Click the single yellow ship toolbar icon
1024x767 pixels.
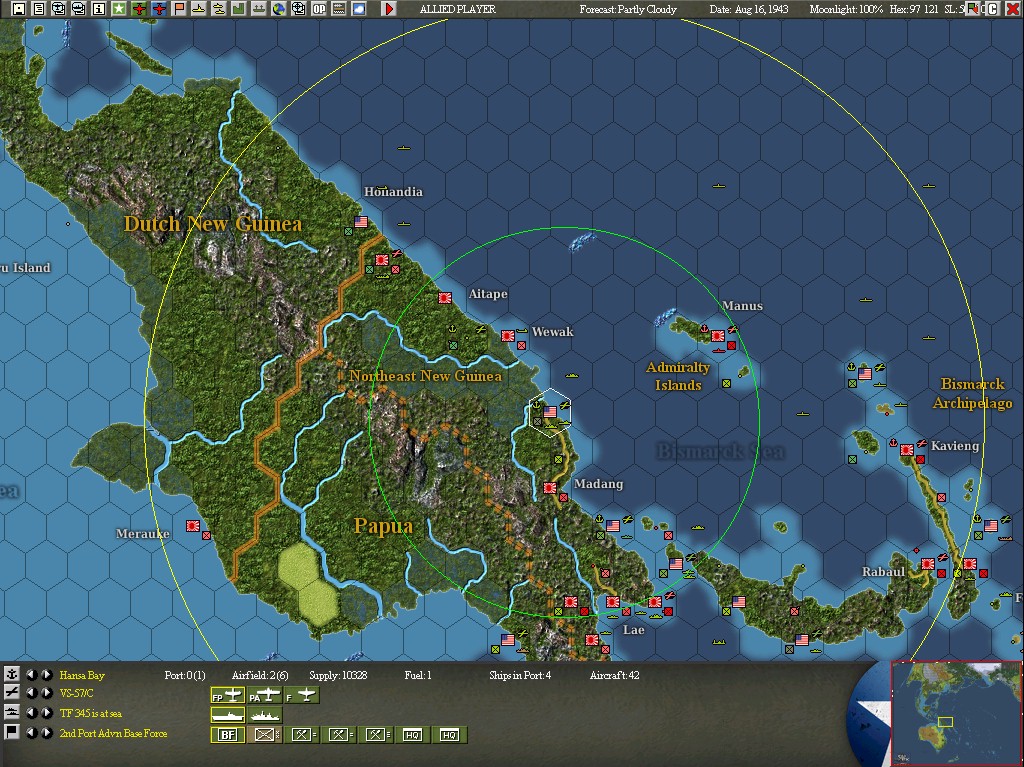199,8
